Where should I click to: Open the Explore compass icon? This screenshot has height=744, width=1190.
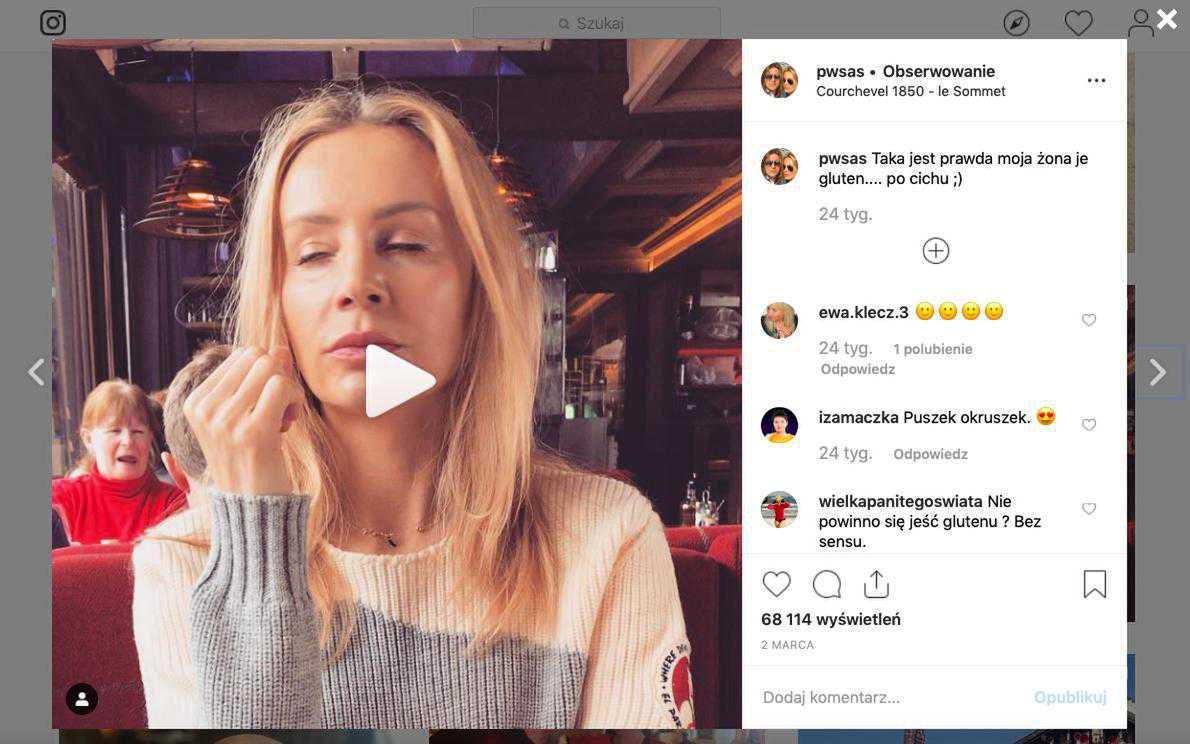coord(1016,24)
